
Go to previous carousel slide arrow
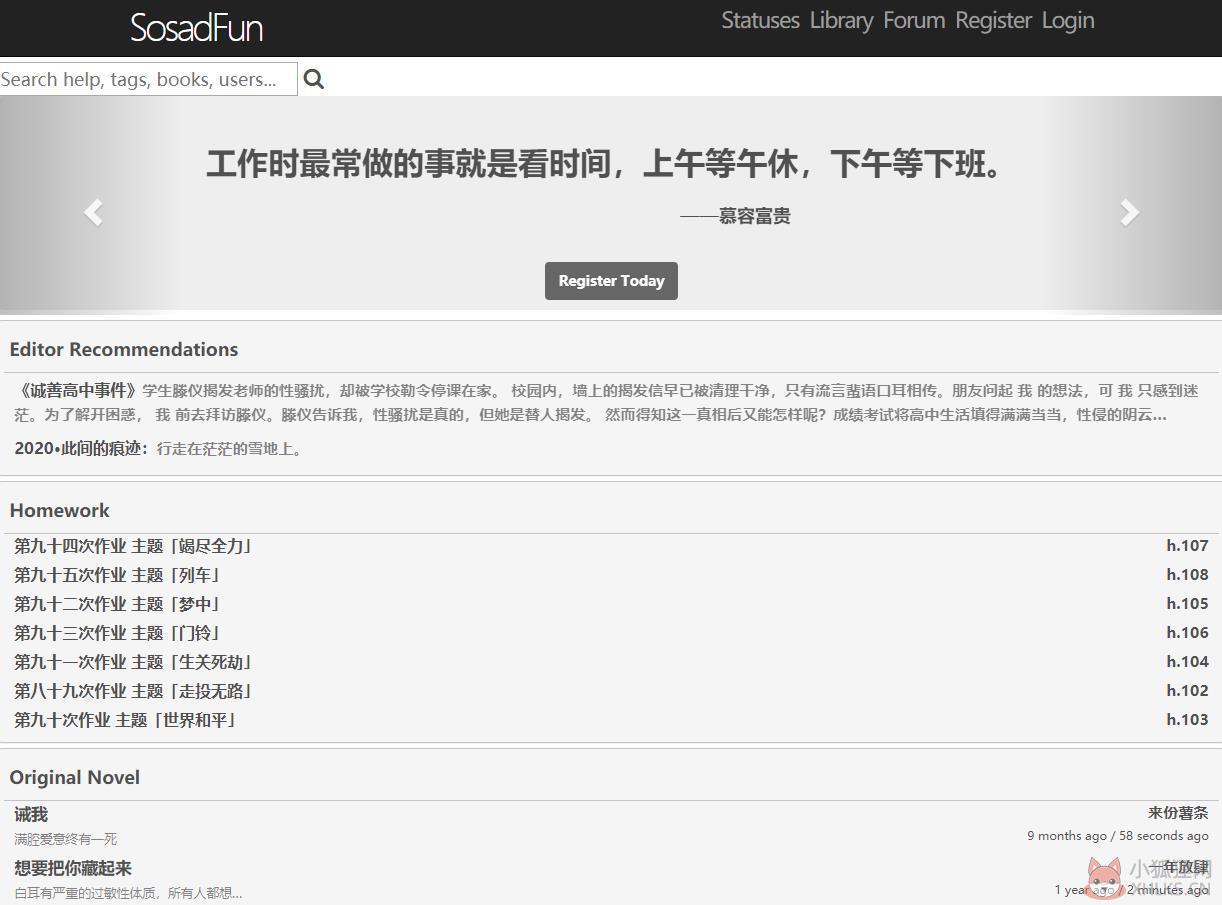[x=93, y=212]
